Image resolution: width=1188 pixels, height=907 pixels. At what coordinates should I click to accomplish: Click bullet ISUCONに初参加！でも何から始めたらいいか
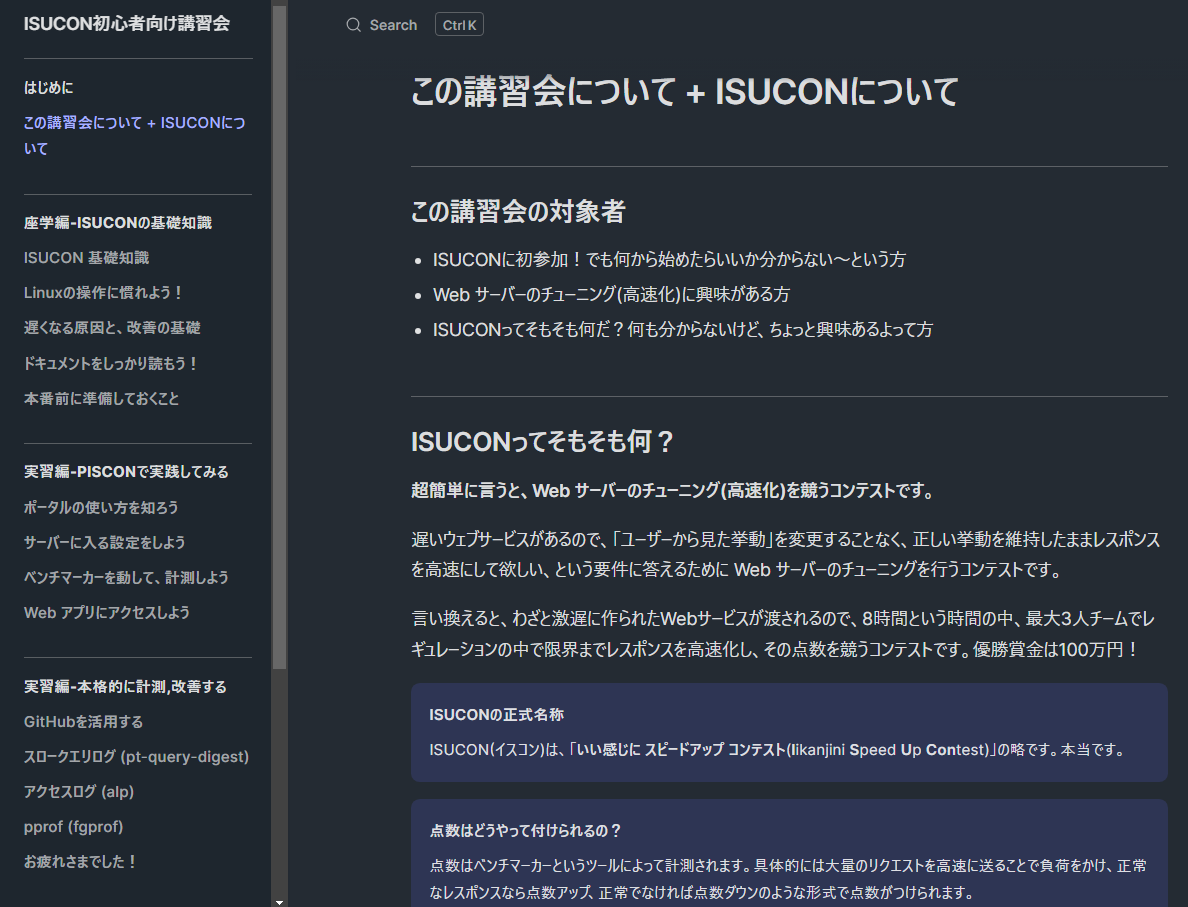669,259
